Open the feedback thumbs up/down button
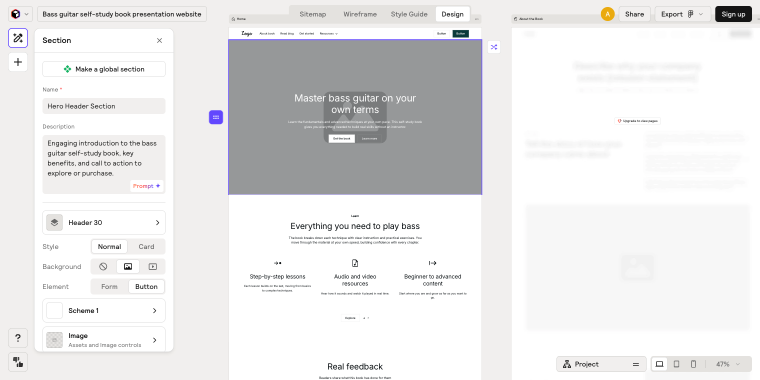Viewport: 760px width, 380px height. [x=18, y=362]
